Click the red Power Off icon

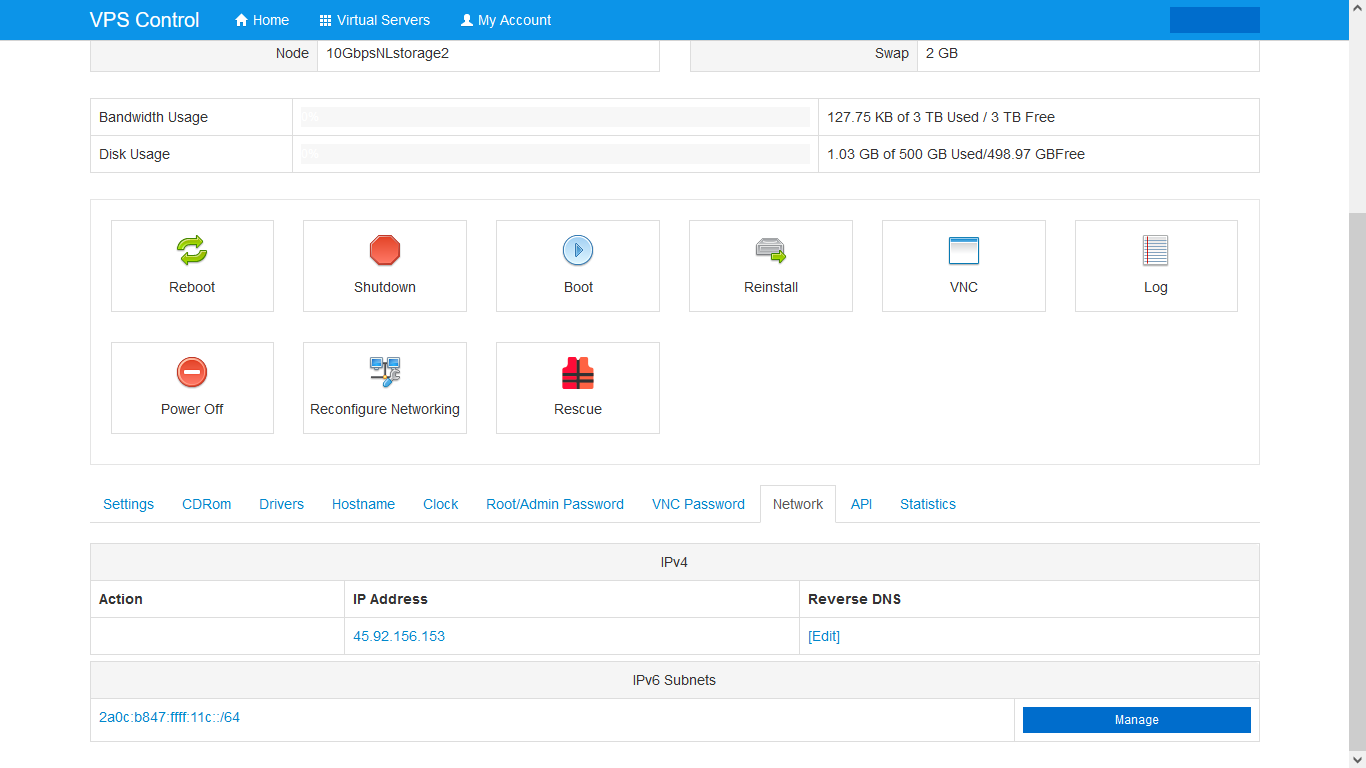pyautogui.click(x=192, y=372)
